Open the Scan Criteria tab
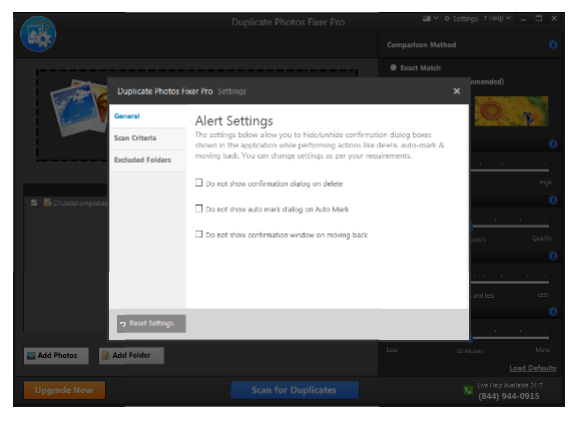 coord(148,138)
